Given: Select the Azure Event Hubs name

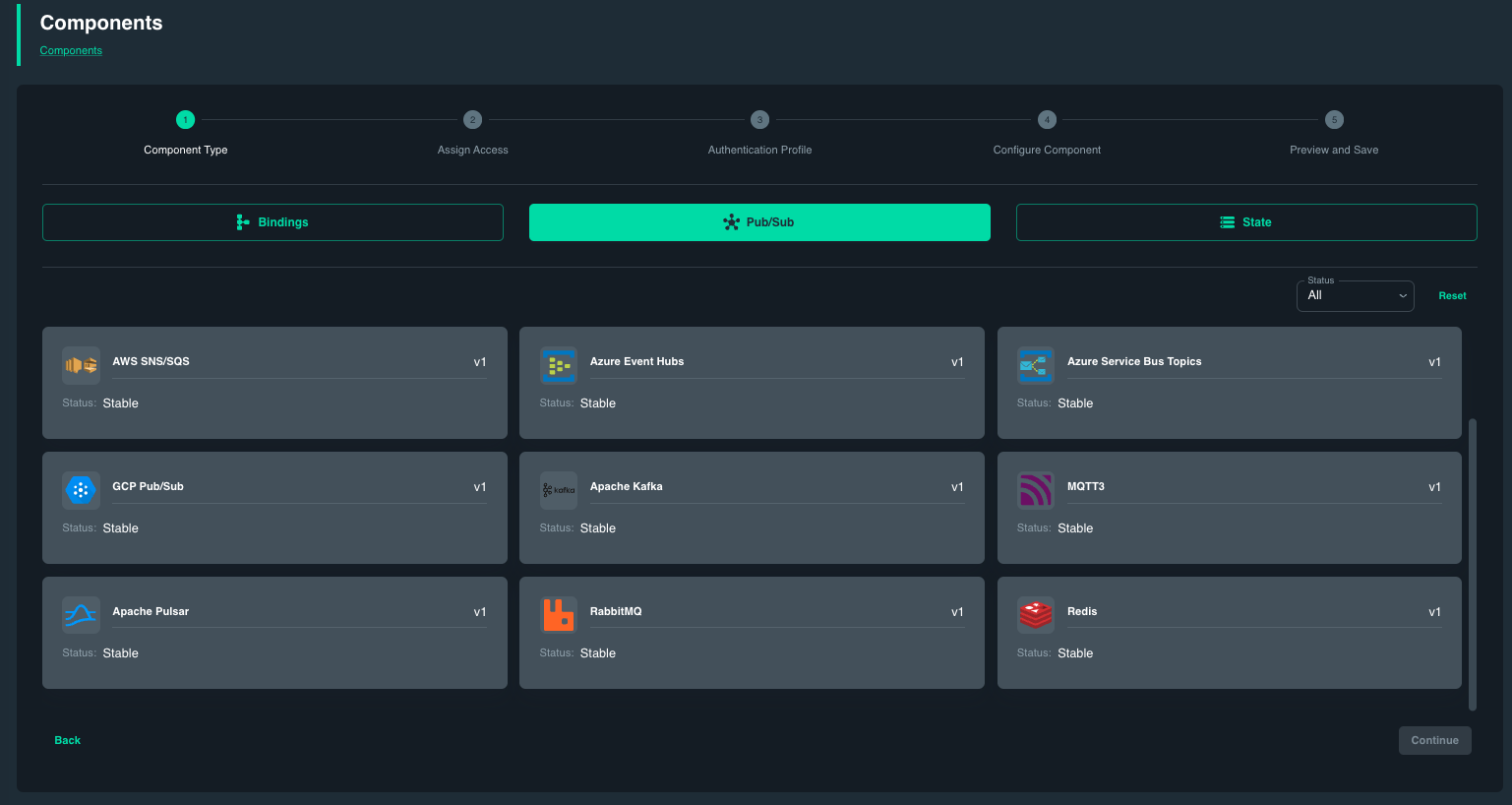Looking at the screenshot, I should point(636,361).
